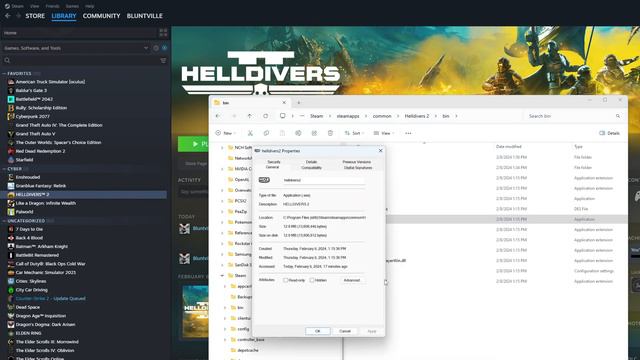640x360 pixels.
Task: Click the file name field in Properties
Action: [x=323, y=180]
